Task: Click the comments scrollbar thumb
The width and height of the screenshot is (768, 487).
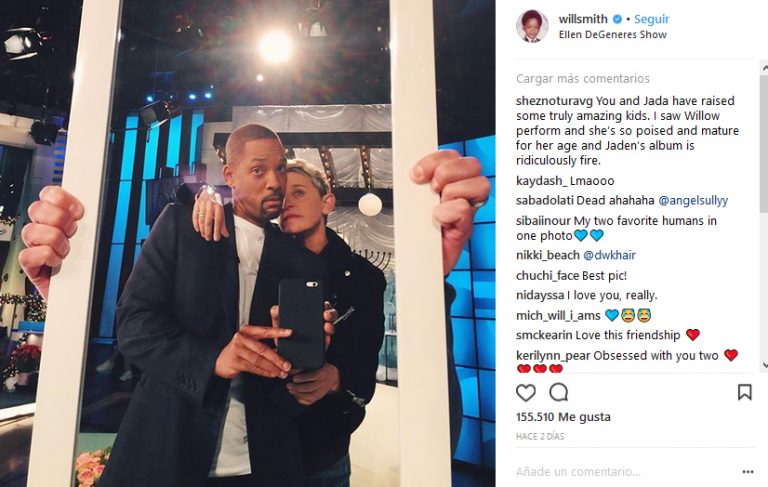Action: [764, 143]
